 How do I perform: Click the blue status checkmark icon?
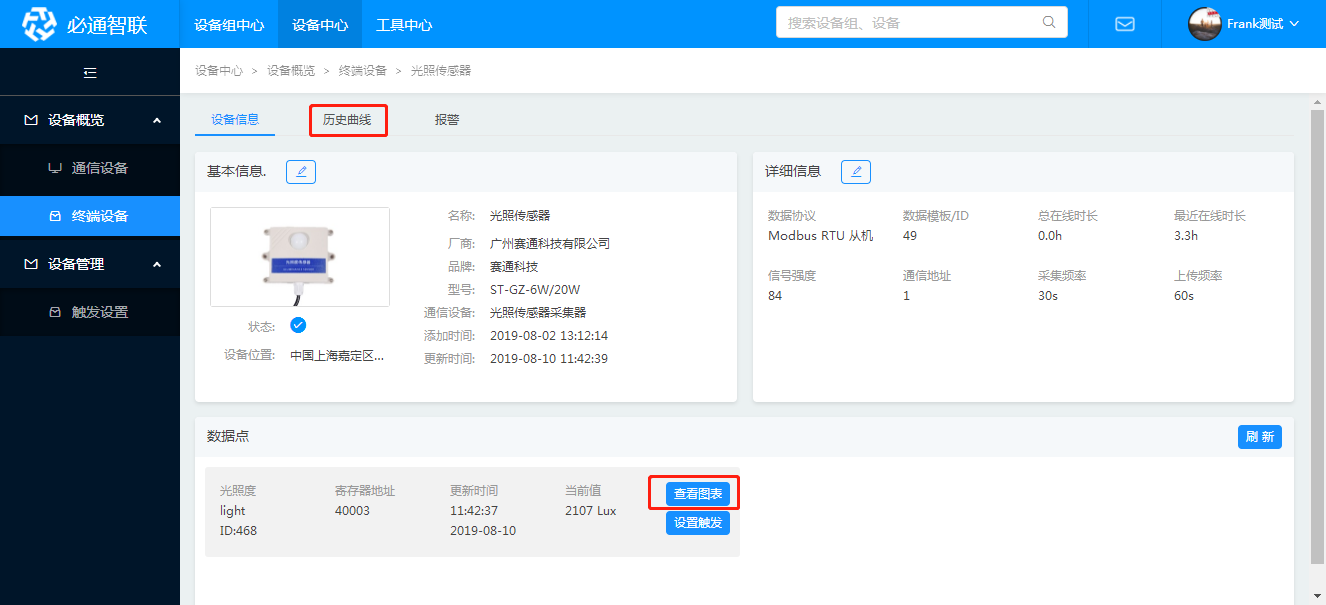click(298, 325)
